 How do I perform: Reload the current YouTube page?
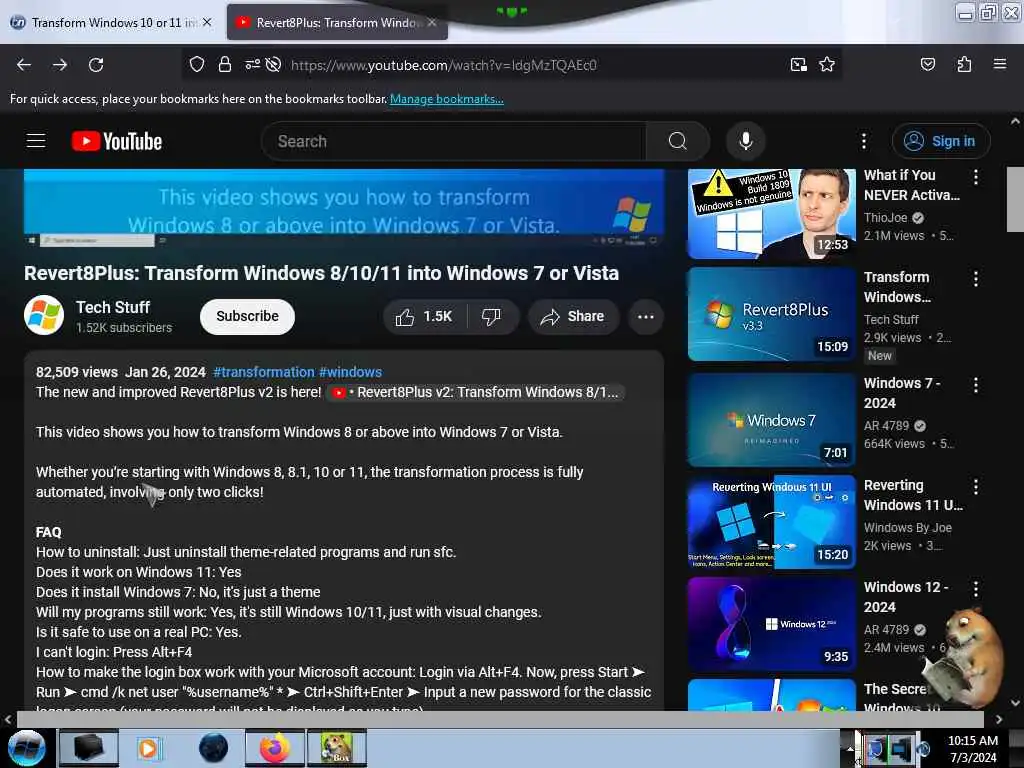[x=96, y=65]
